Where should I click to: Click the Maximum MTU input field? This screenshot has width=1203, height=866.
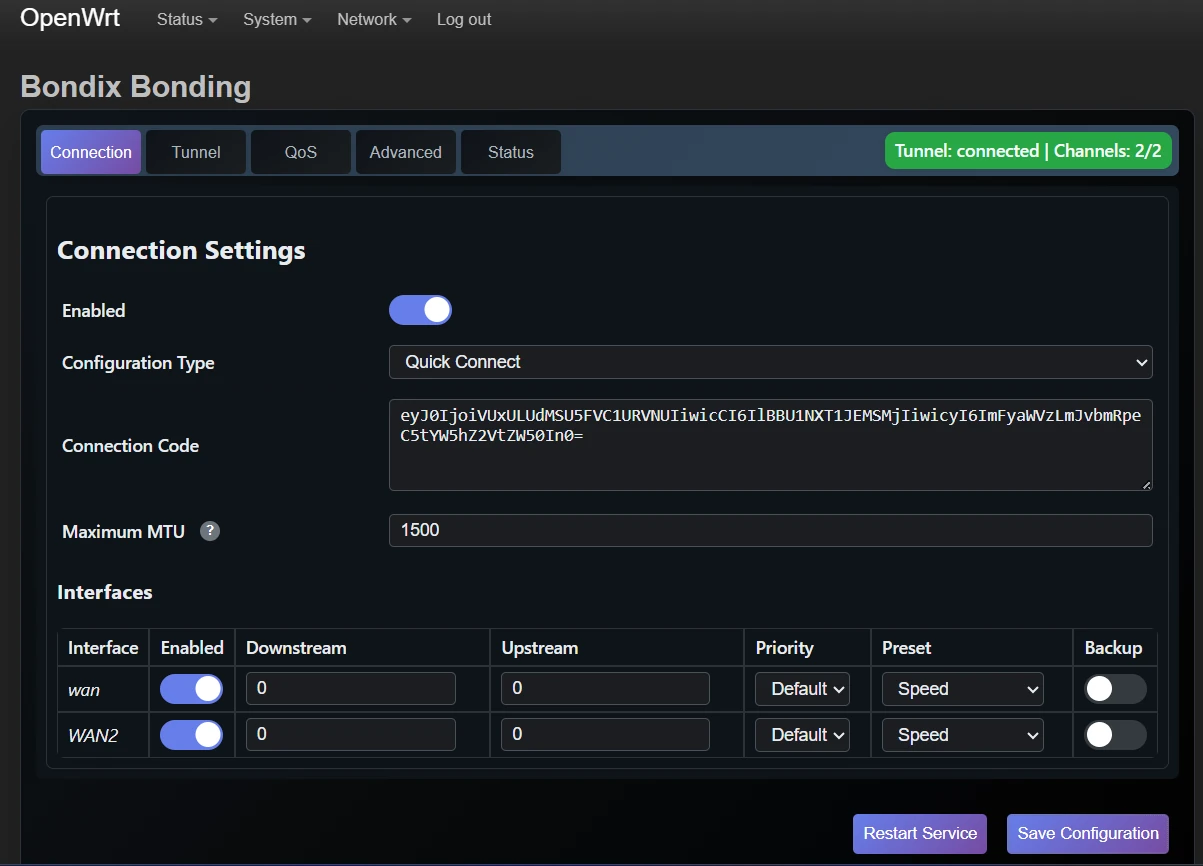(770, 530)
